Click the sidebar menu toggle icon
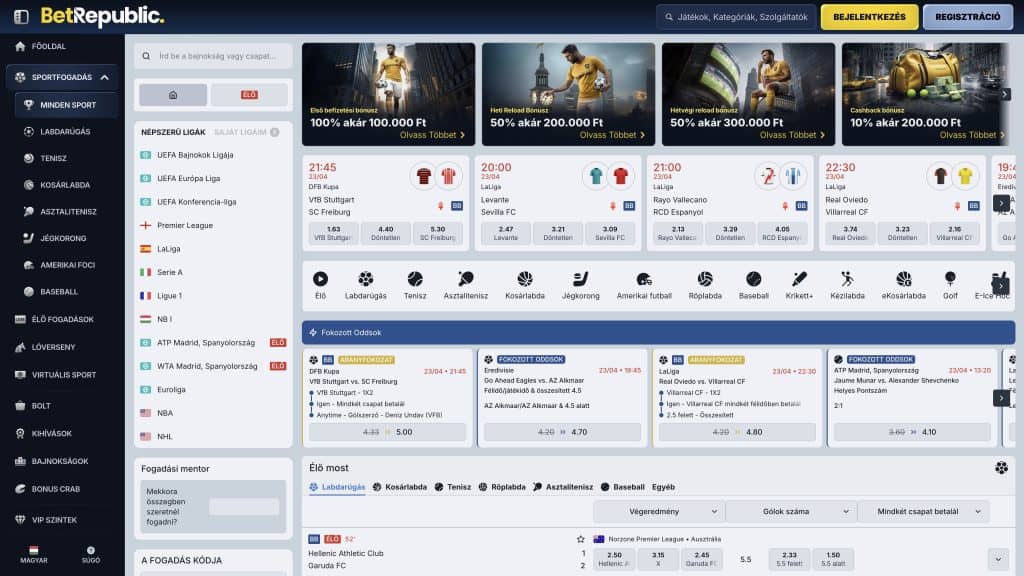Screen dimensions: 1024x576 pos(21,17)
